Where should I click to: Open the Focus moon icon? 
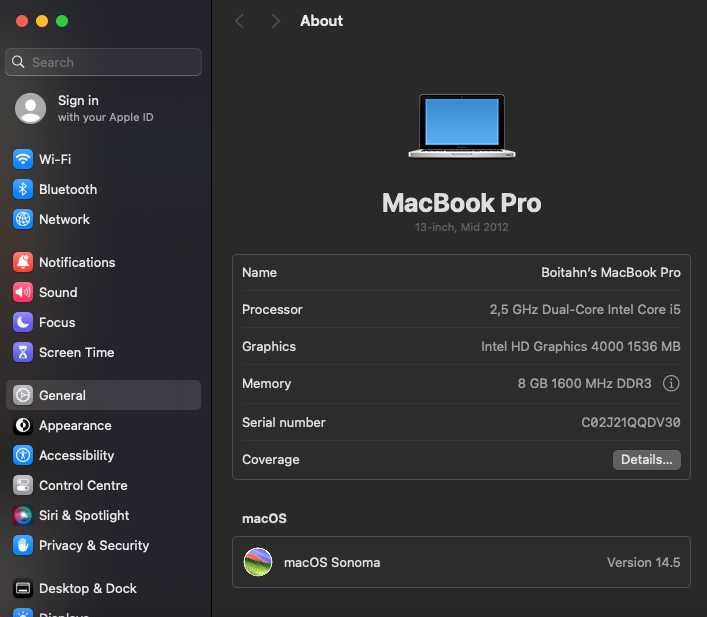click(x=23, y=322)
